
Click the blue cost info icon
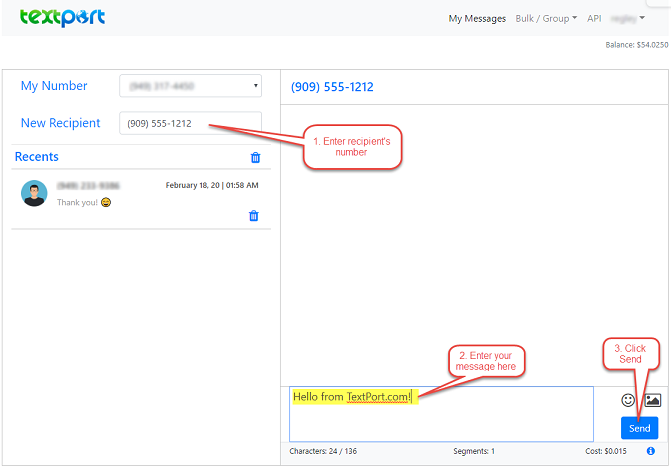tap(650, 451)
